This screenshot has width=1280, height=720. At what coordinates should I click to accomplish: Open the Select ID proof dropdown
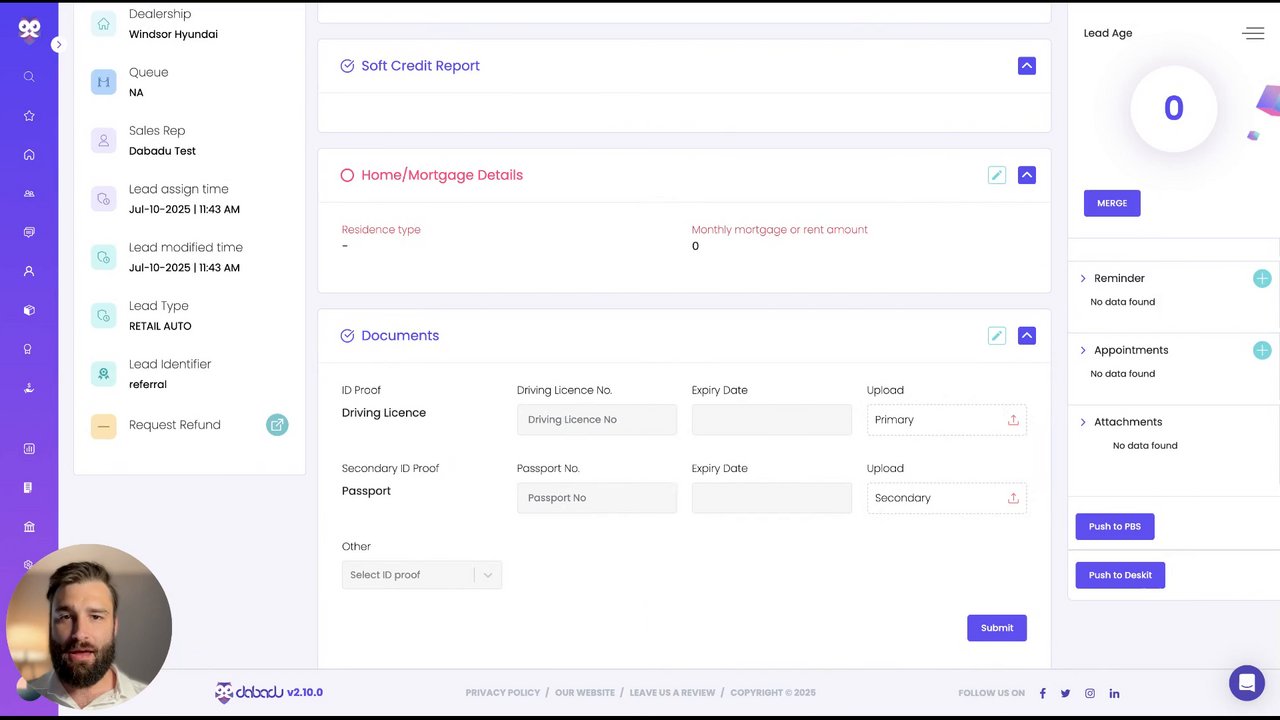pyautogui.click(x=421, y=575)
